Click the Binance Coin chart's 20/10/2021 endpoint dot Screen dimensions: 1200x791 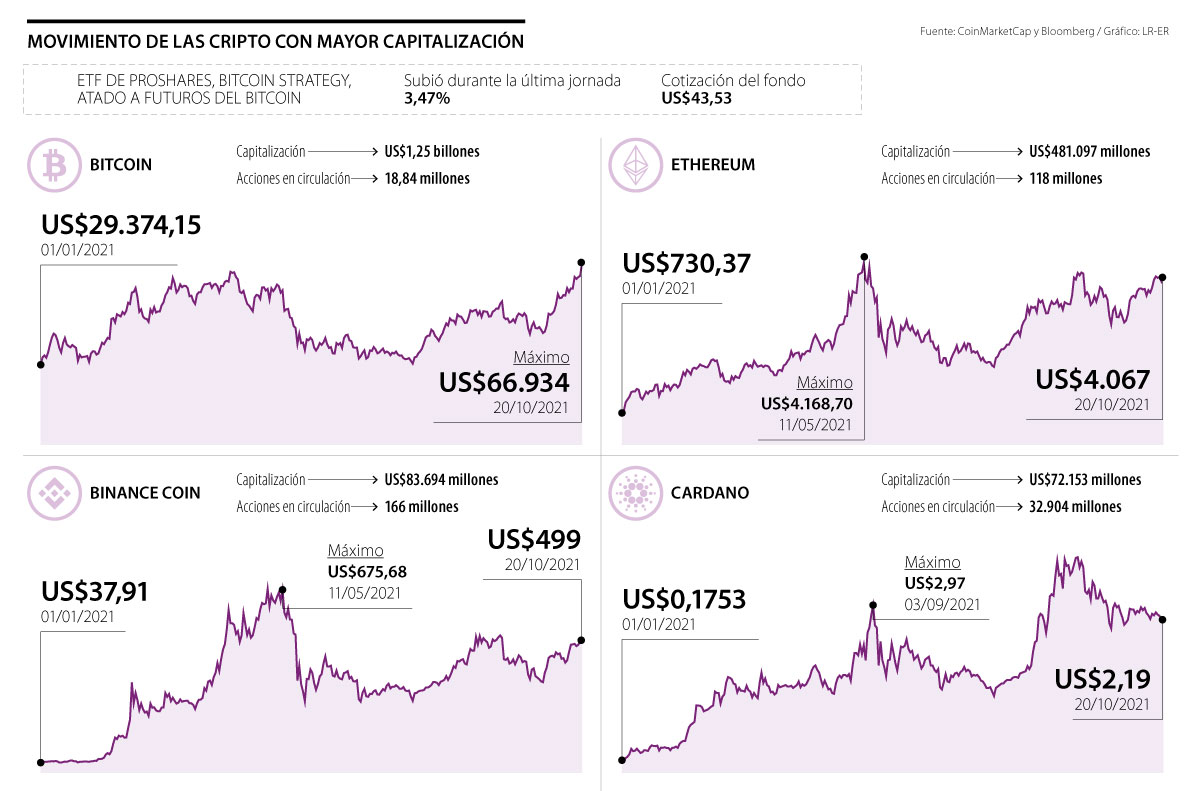pos(582,640)
